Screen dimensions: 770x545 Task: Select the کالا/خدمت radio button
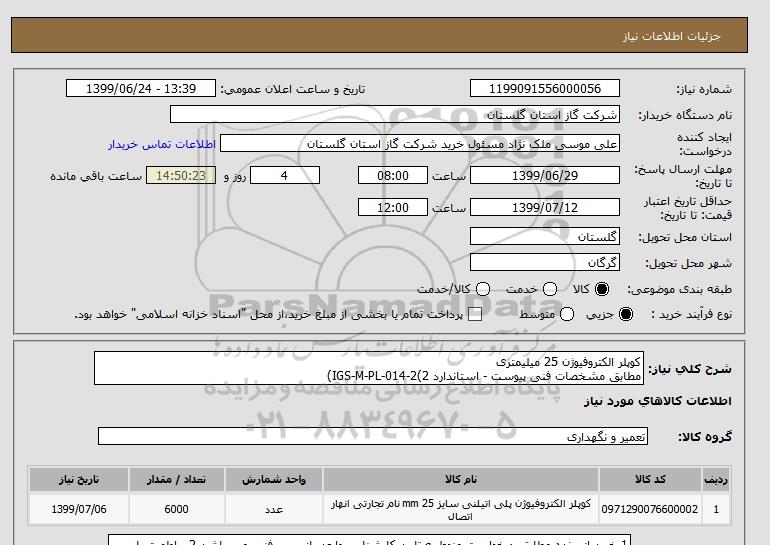click(x=483, y=289)
